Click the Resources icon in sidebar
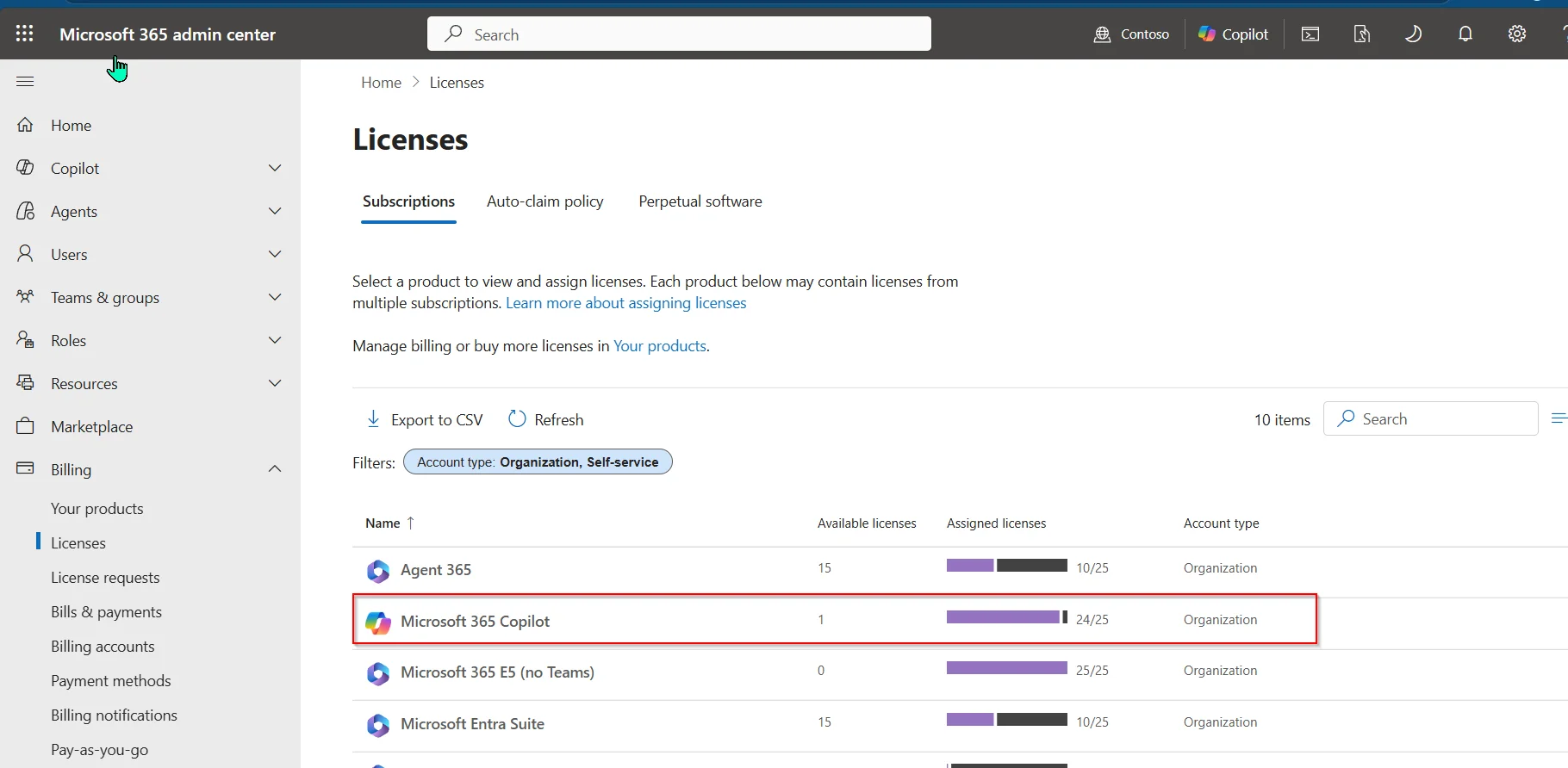 point(25,383)
